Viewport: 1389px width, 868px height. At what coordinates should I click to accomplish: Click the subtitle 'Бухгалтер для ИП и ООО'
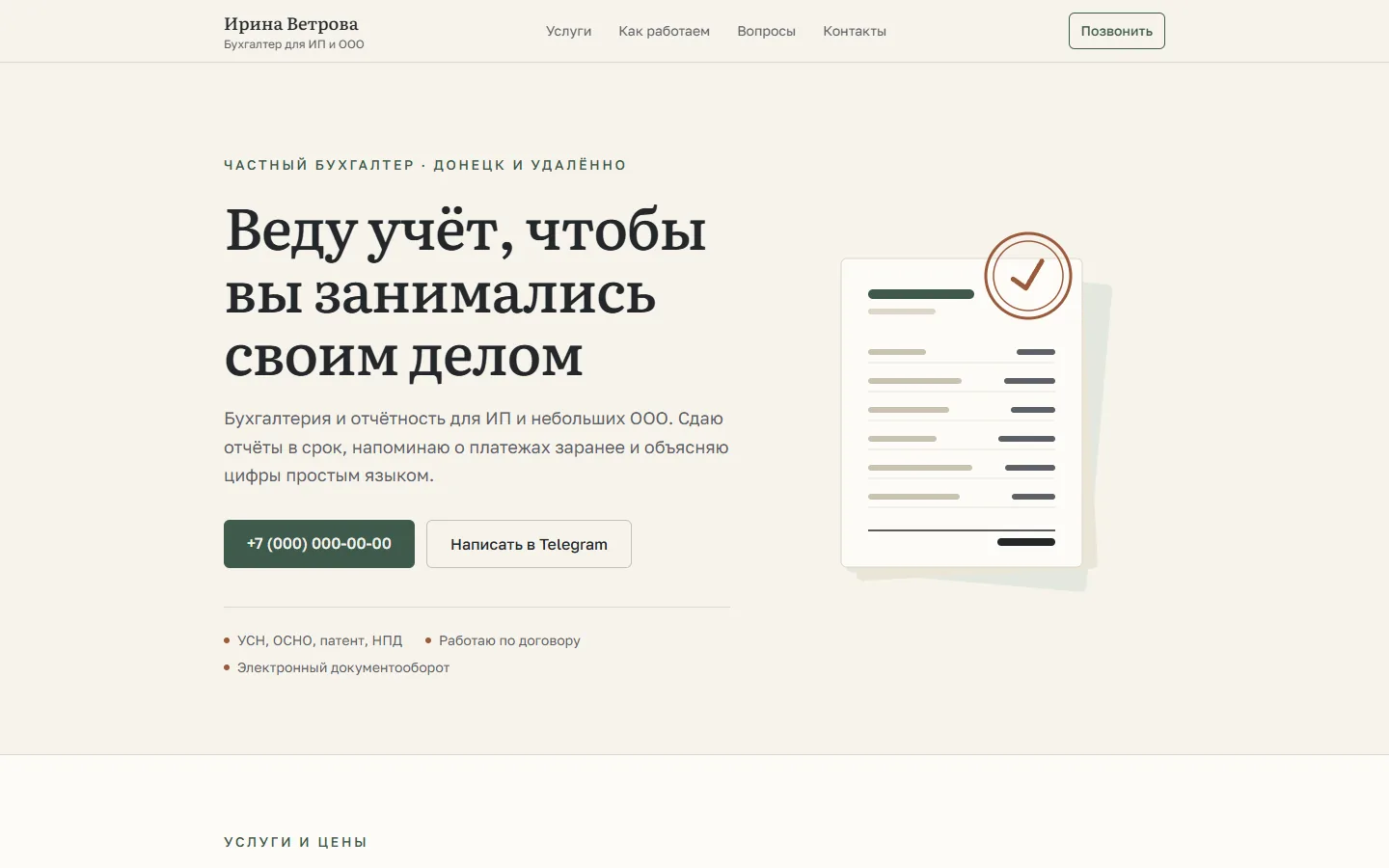[x=294, y=44]
